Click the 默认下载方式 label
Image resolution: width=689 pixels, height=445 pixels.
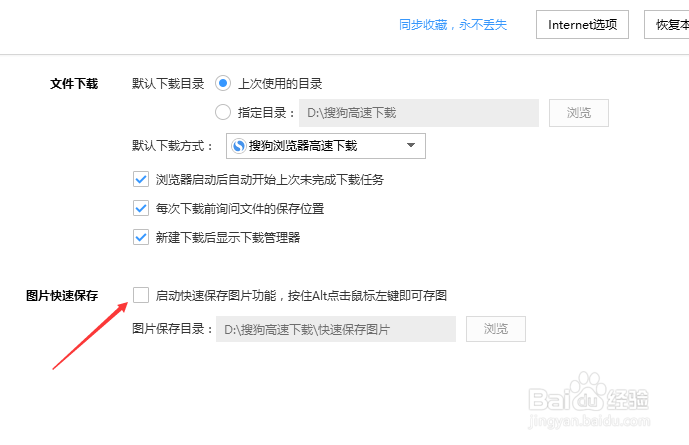[x=172, y=146]
